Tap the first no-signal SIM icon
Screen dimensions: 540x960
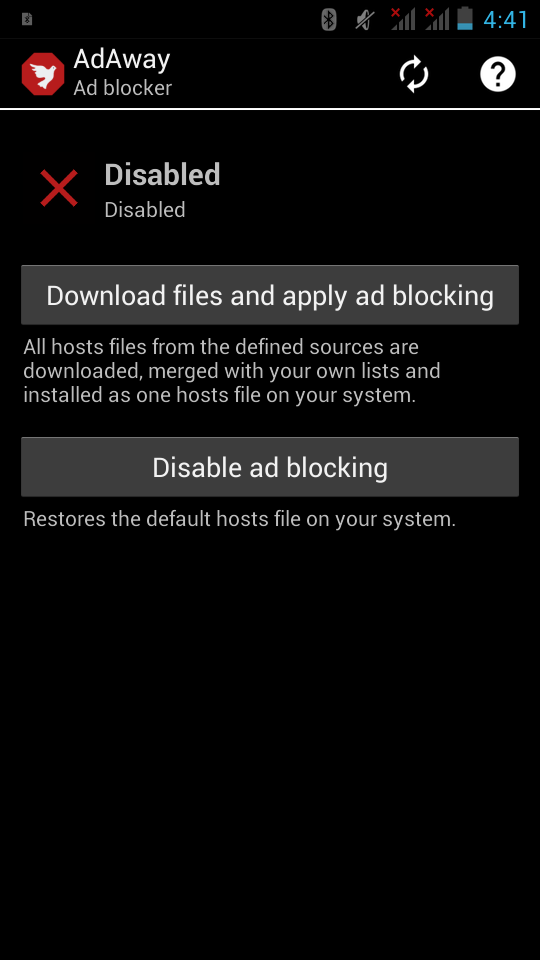point(403,19)
